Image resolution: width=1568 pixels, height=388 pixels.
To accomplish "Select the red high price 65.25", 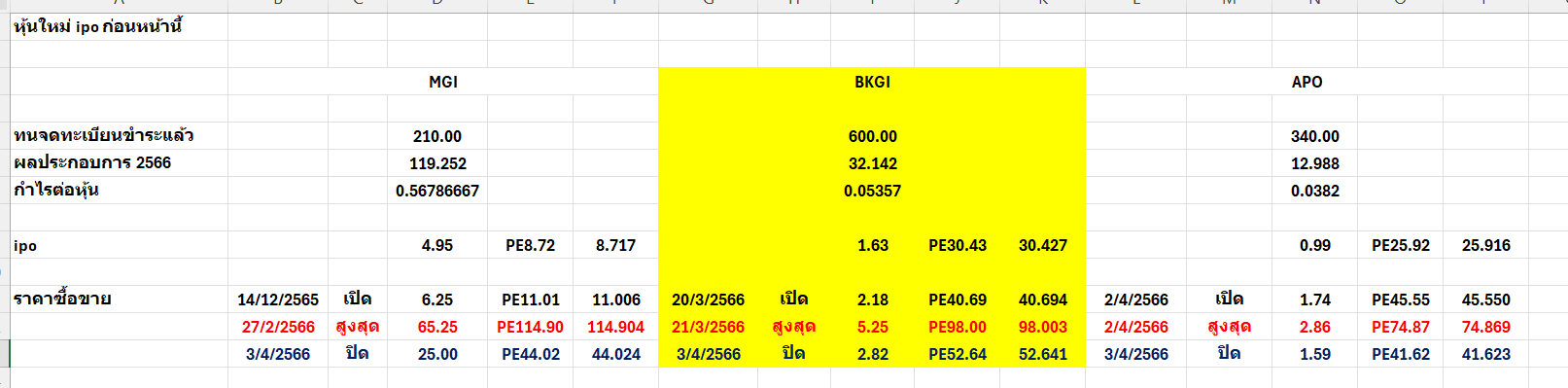I will pos(437,327).
